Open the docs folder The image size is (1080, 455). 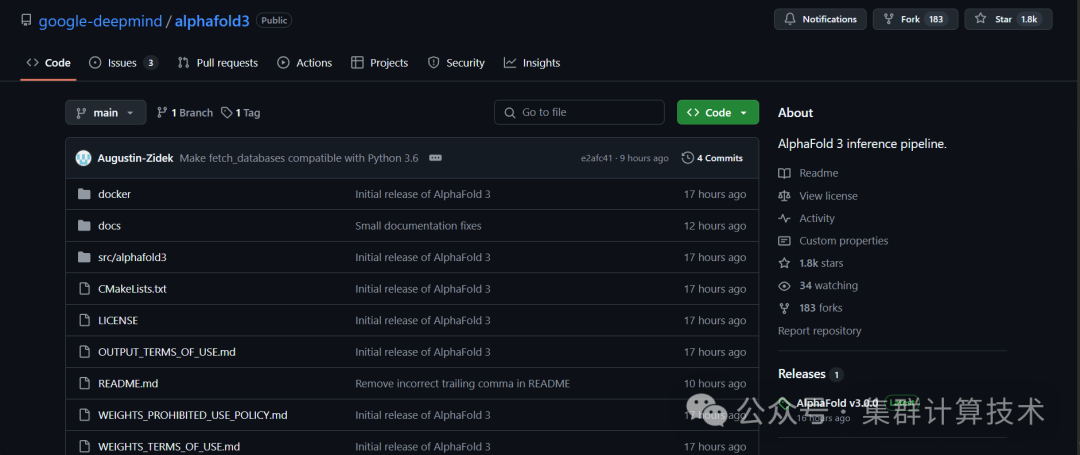110,226
